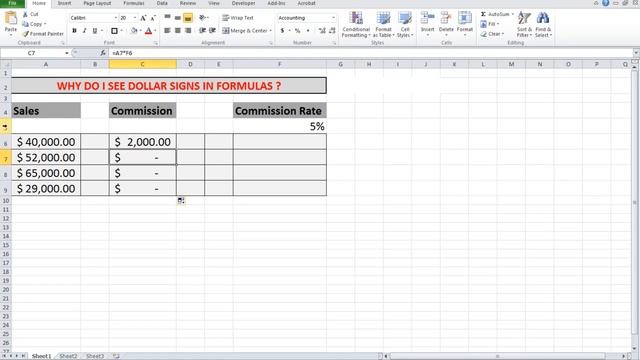
Task: Click the Cut scissors button
Action: pos(30,14)
